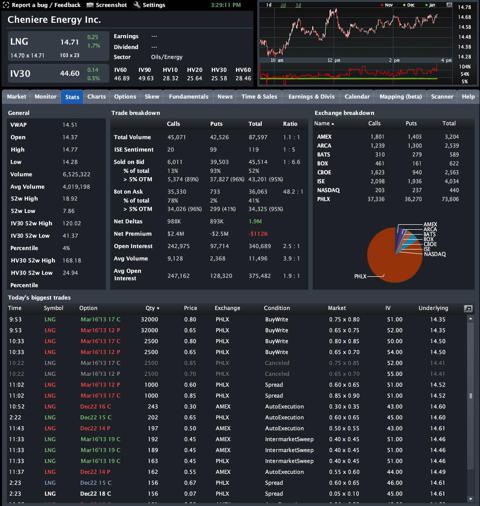Viewport: 480px width, 506px height.
Task: Sort the biggest trades by Underlying column
Action: pos(433,308)
